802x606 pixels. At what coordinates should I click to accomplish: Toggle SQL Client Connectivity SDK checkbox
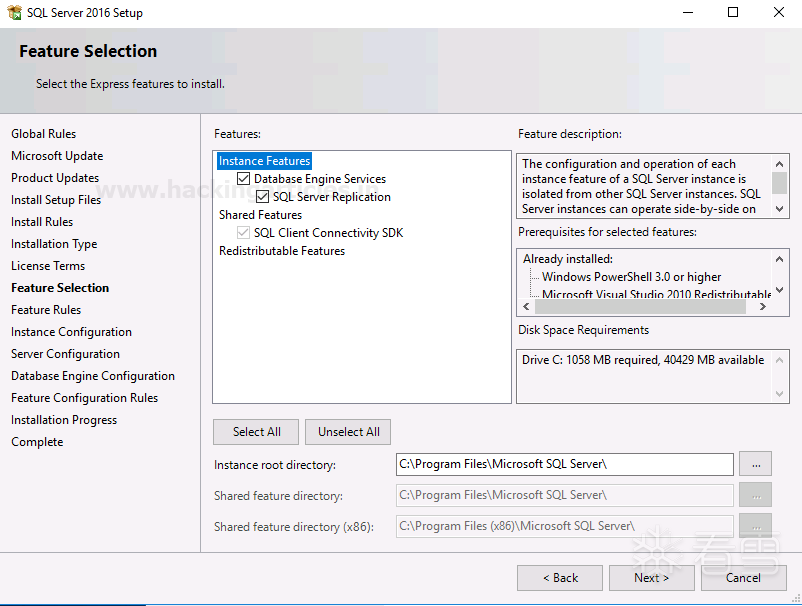coord(243,233)
